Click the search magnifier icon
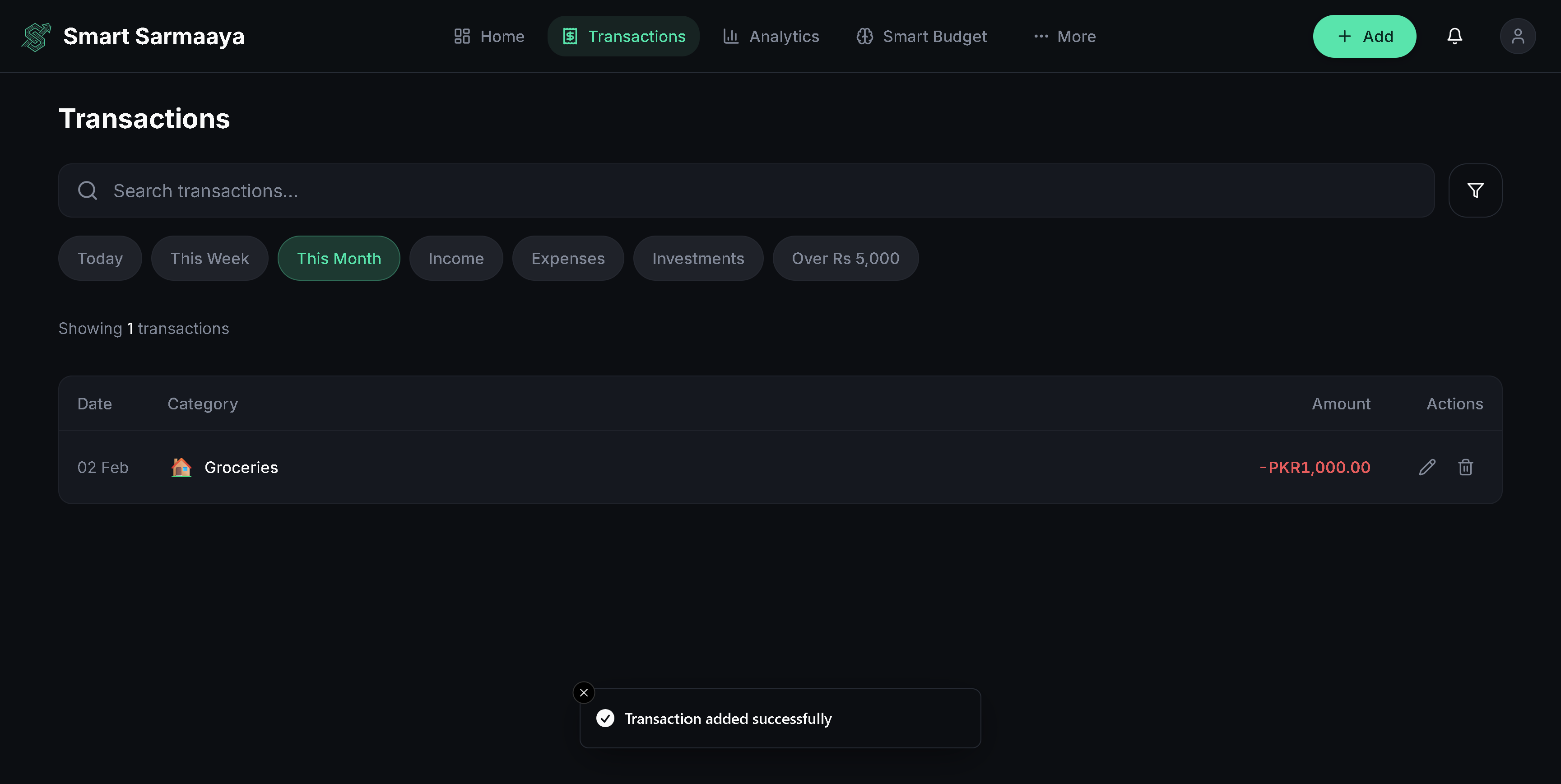This screenshot has width=1561, height=784. pyautogui.click(x=88, y=190)
